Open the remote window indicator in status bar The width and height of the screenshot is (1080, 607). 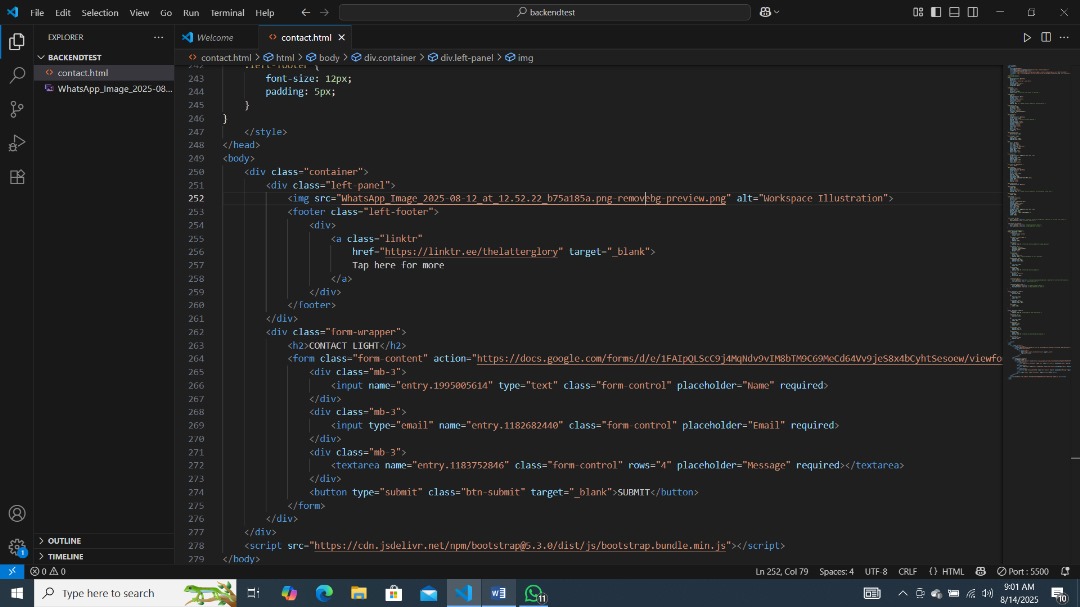coord(12,571)
